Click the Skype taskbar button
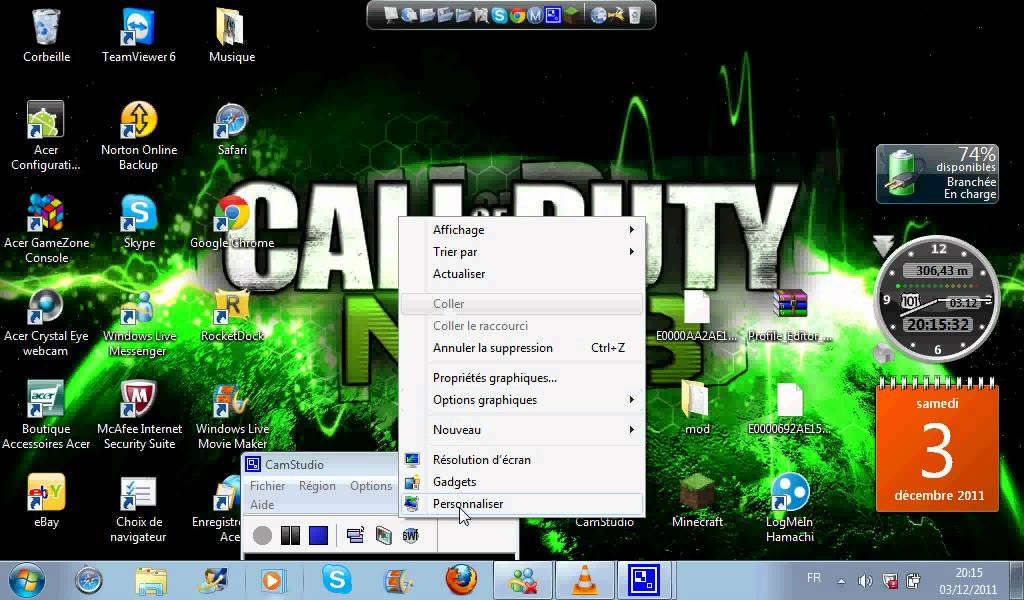Image resolution: width=1024 pixels, height=600 pixels. 337,580
